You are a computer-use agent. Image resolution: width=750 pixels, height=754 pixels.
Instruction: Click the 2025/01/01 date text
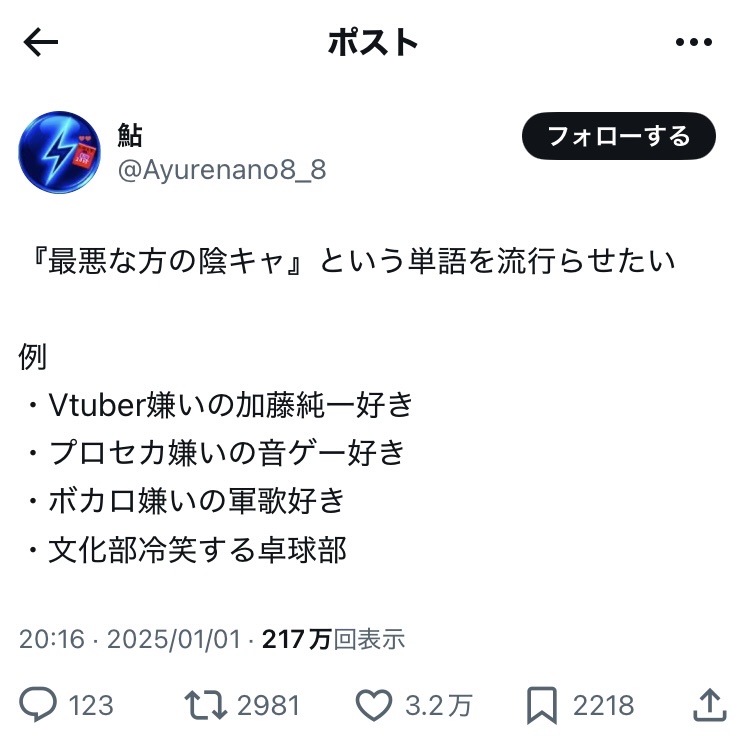click(174, 639)
